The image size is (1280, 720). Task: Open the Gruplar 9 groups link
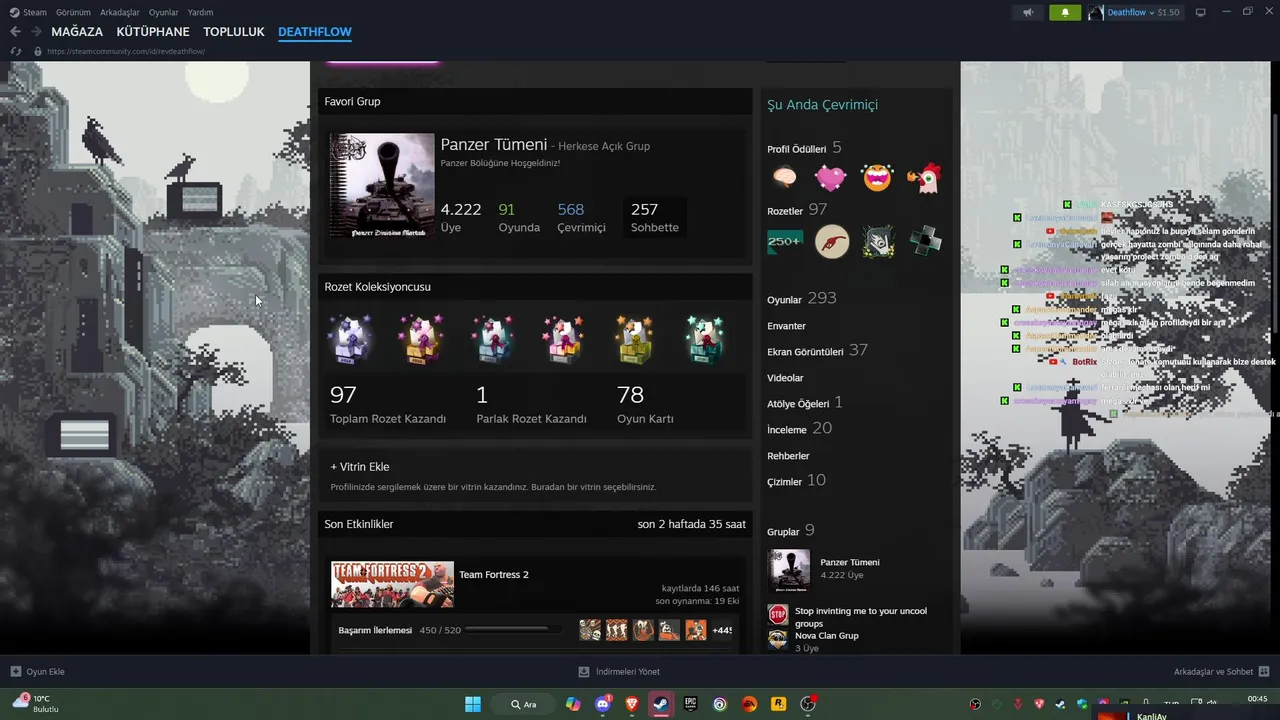791,531
